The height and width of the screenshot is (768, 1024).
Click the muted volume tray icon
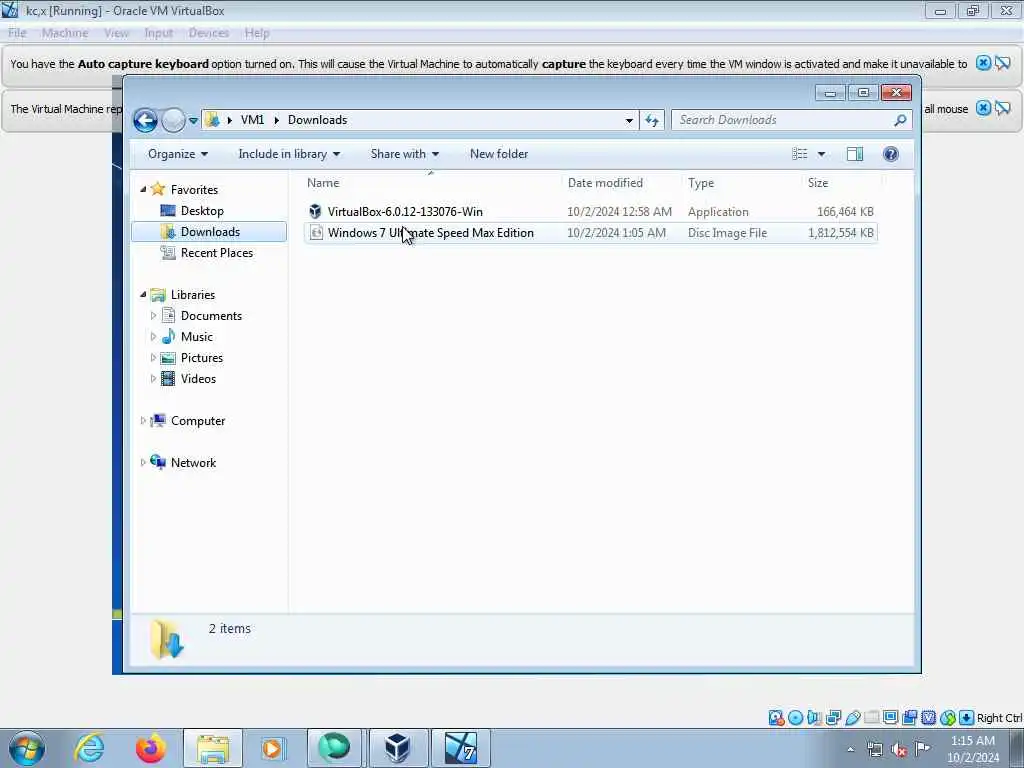899,749
